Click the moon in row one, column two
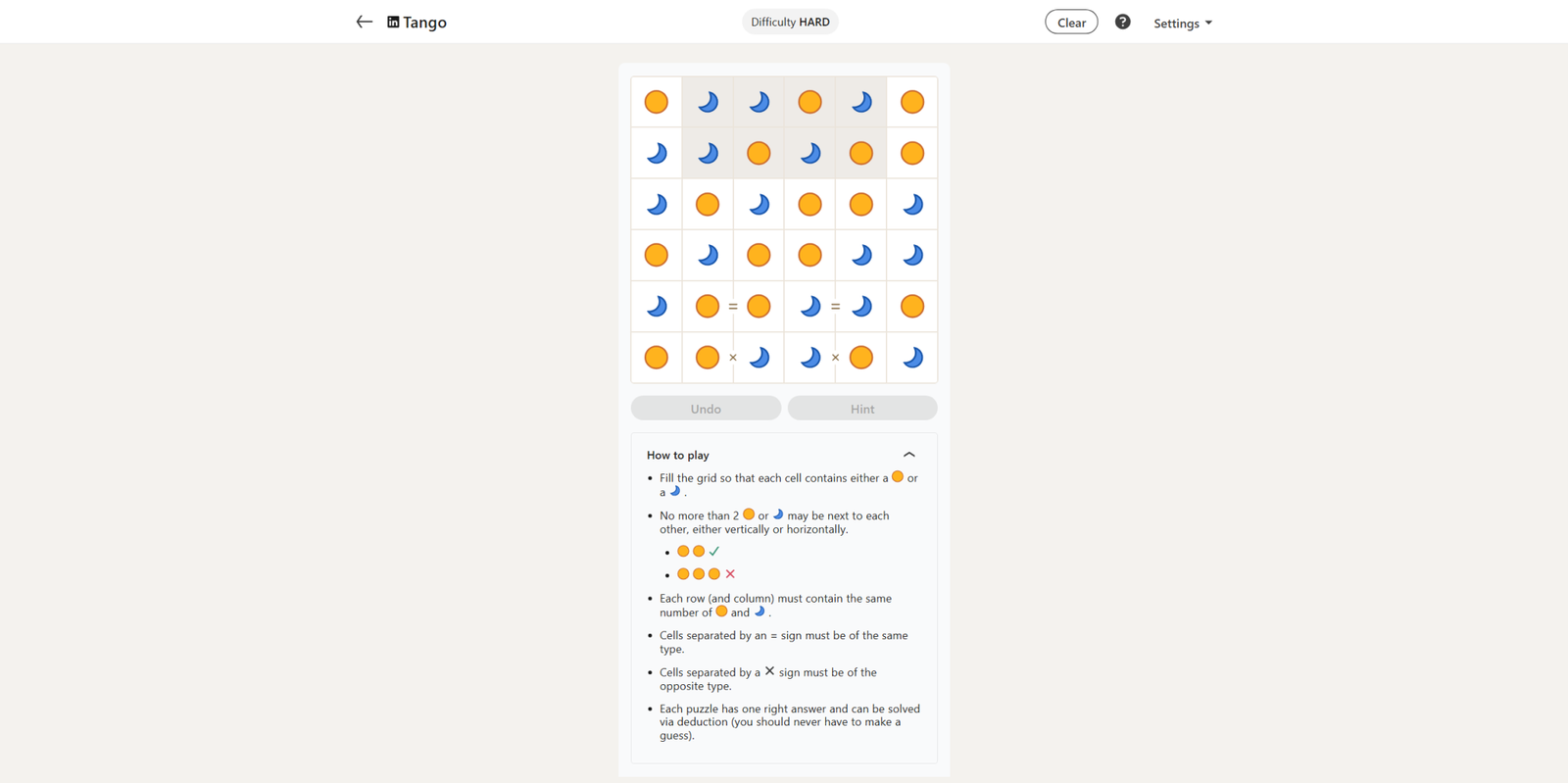 click(708, 102)
